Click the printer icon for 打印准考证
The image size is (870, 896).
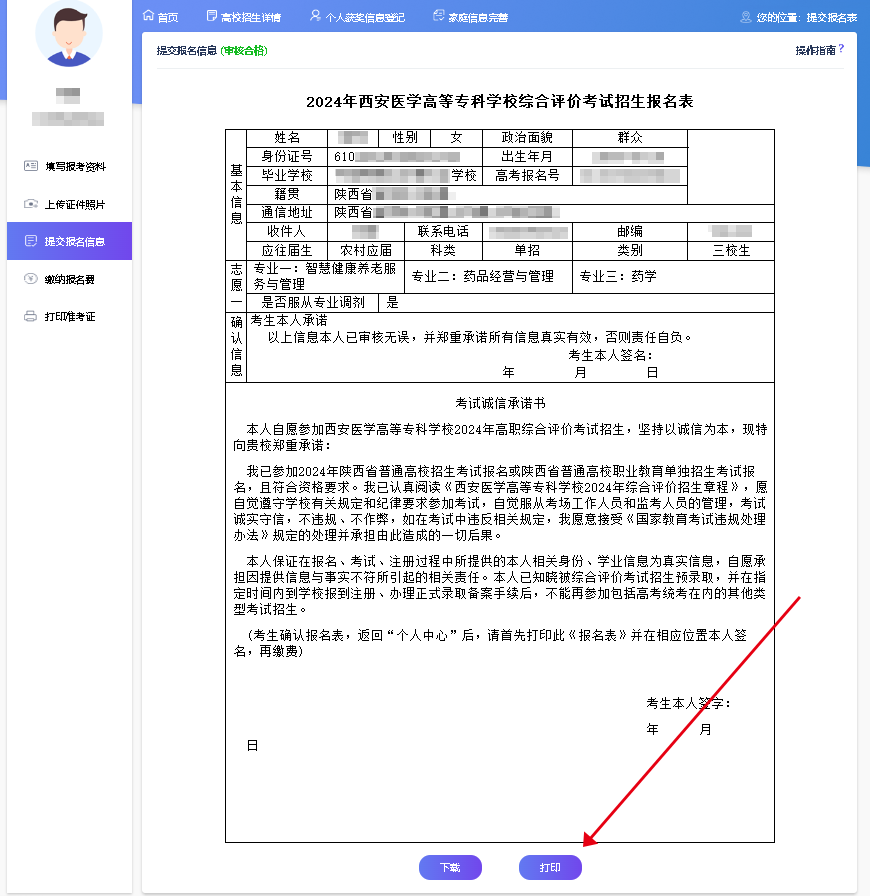pos(31,316)
